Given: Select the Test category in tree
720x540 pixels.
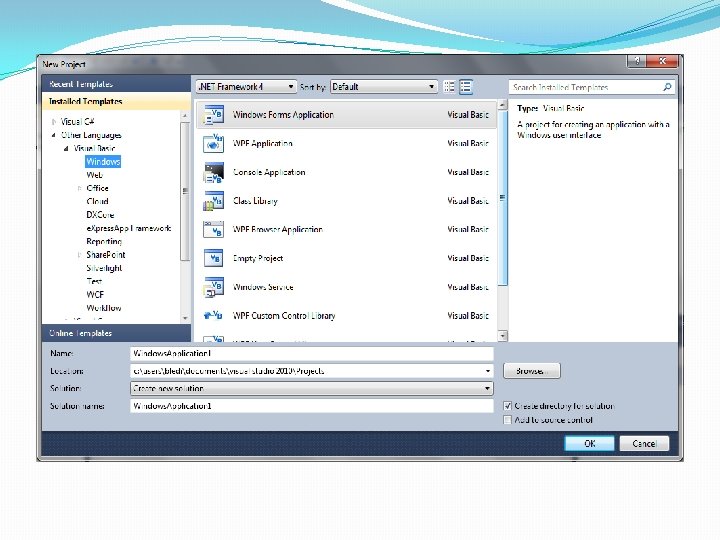Looking at the screenshot, I should tap(94, 281).
